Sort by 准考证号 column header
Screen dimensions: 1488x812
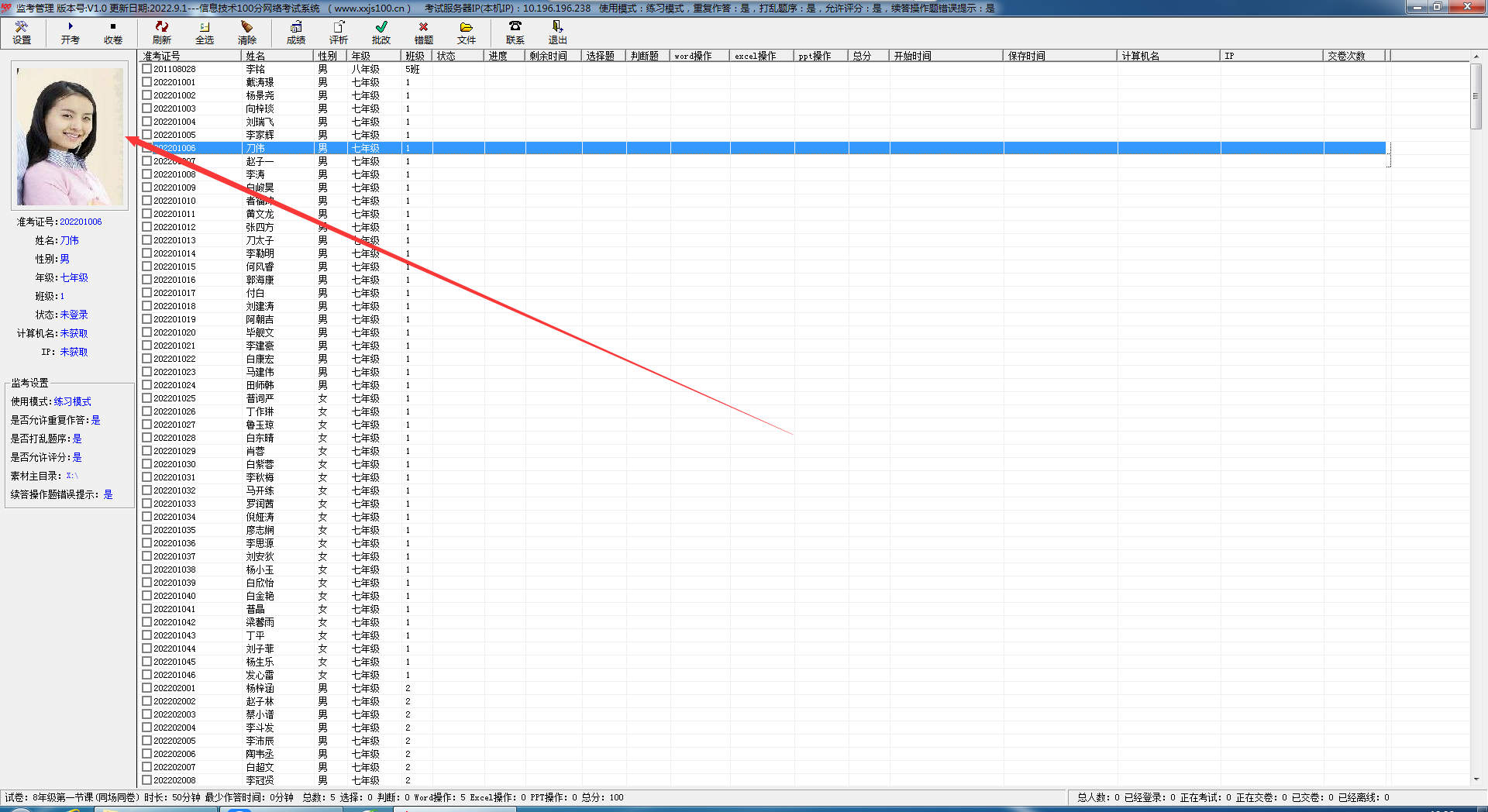[x=190, y=56]
